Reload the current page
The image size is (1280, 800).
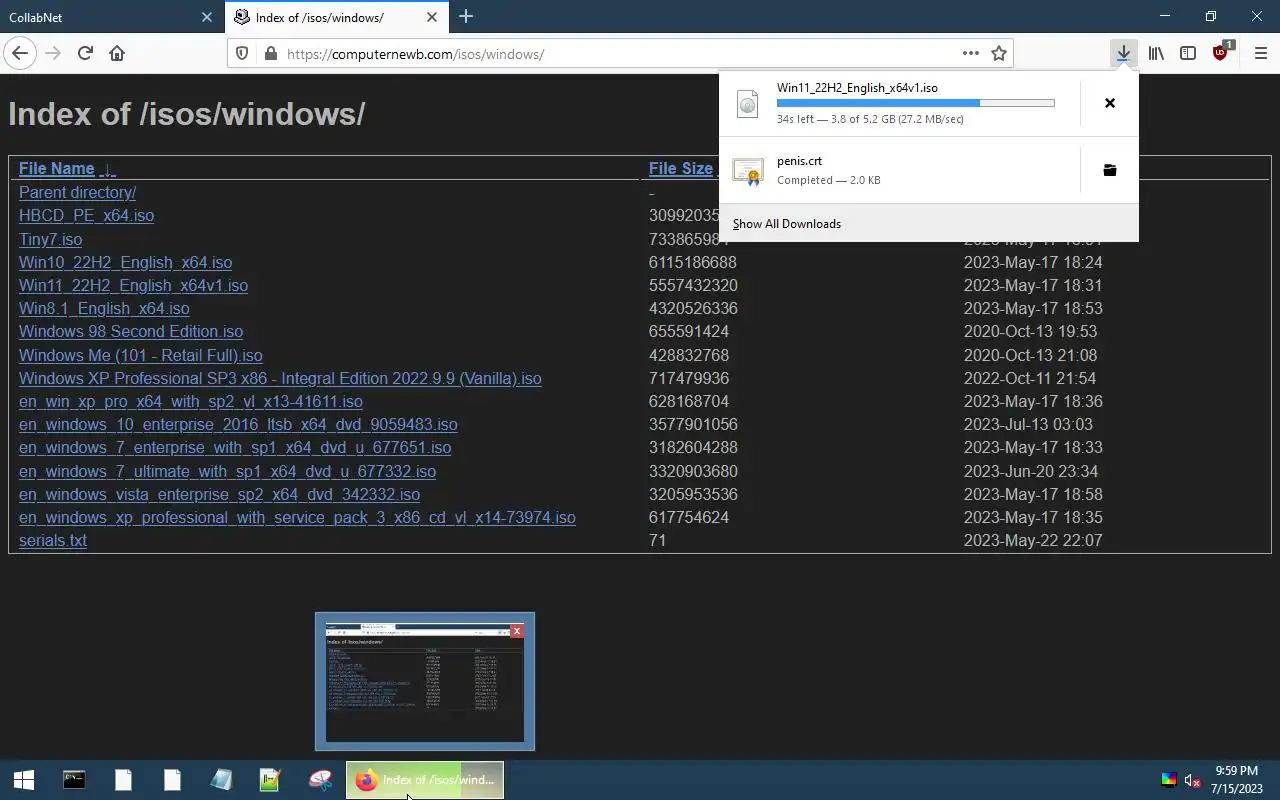click(85, 53)
